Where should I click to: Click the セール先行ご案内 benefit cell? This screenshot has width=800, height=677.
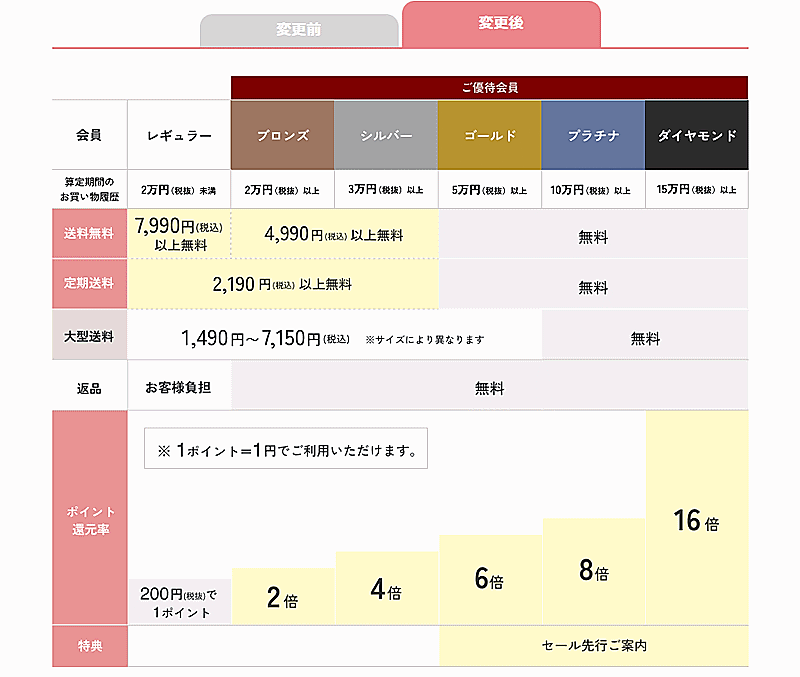(x=593, y=646)
